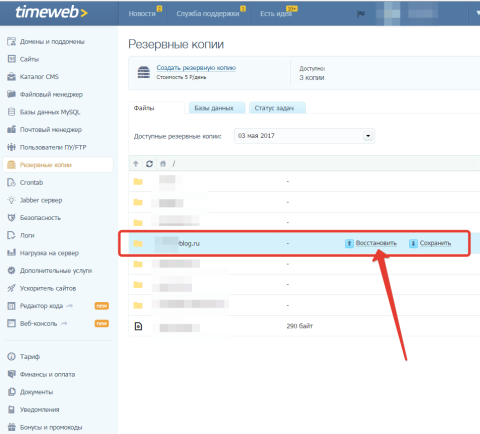The width and height of the screenshot is (480, 434).
Task: Expand account menu arrow in header
Action: click(478, 14)
